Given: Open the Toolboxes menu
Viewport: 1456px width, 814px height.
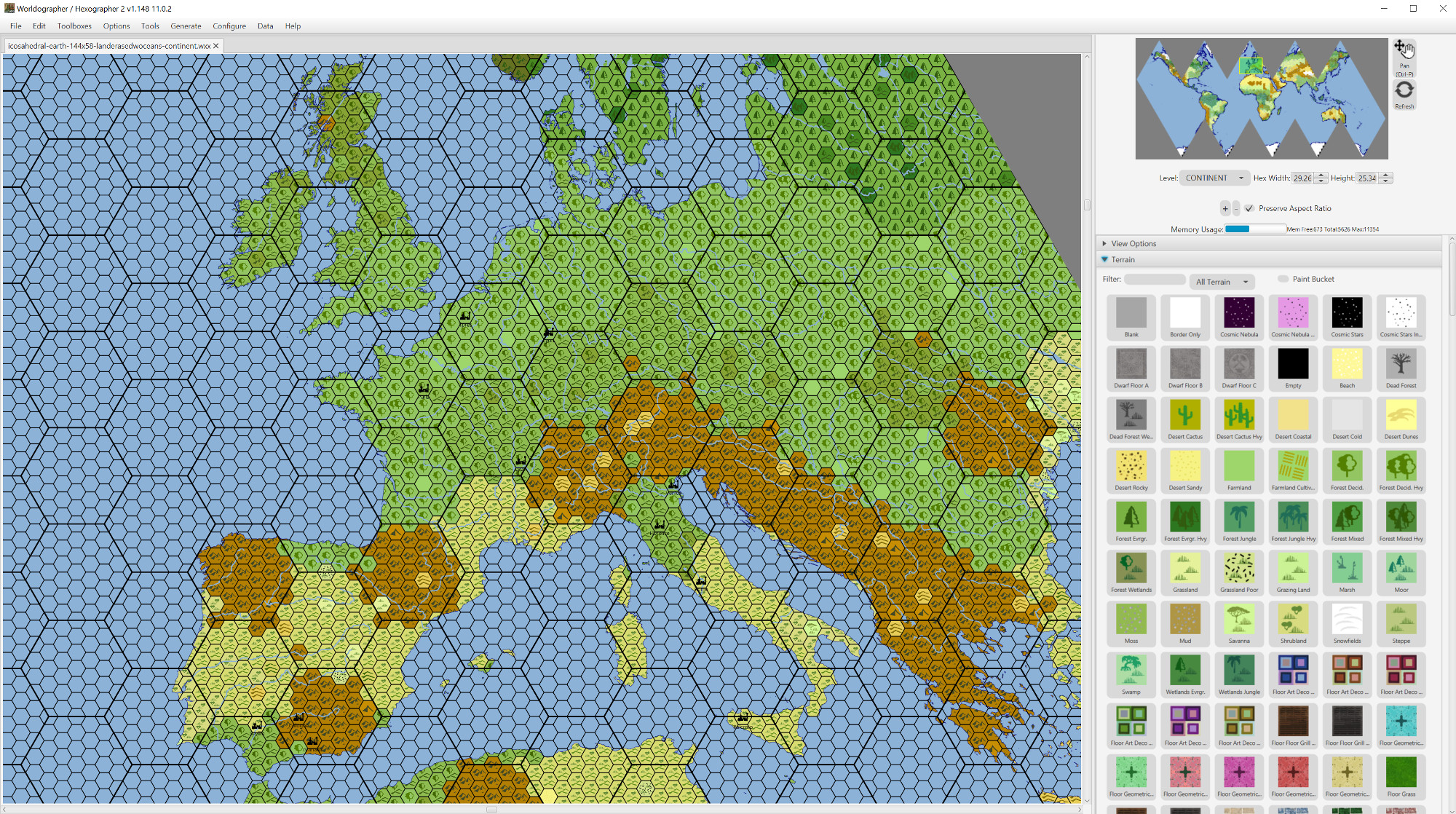Looking at the screenshot, I should [74, 26].
